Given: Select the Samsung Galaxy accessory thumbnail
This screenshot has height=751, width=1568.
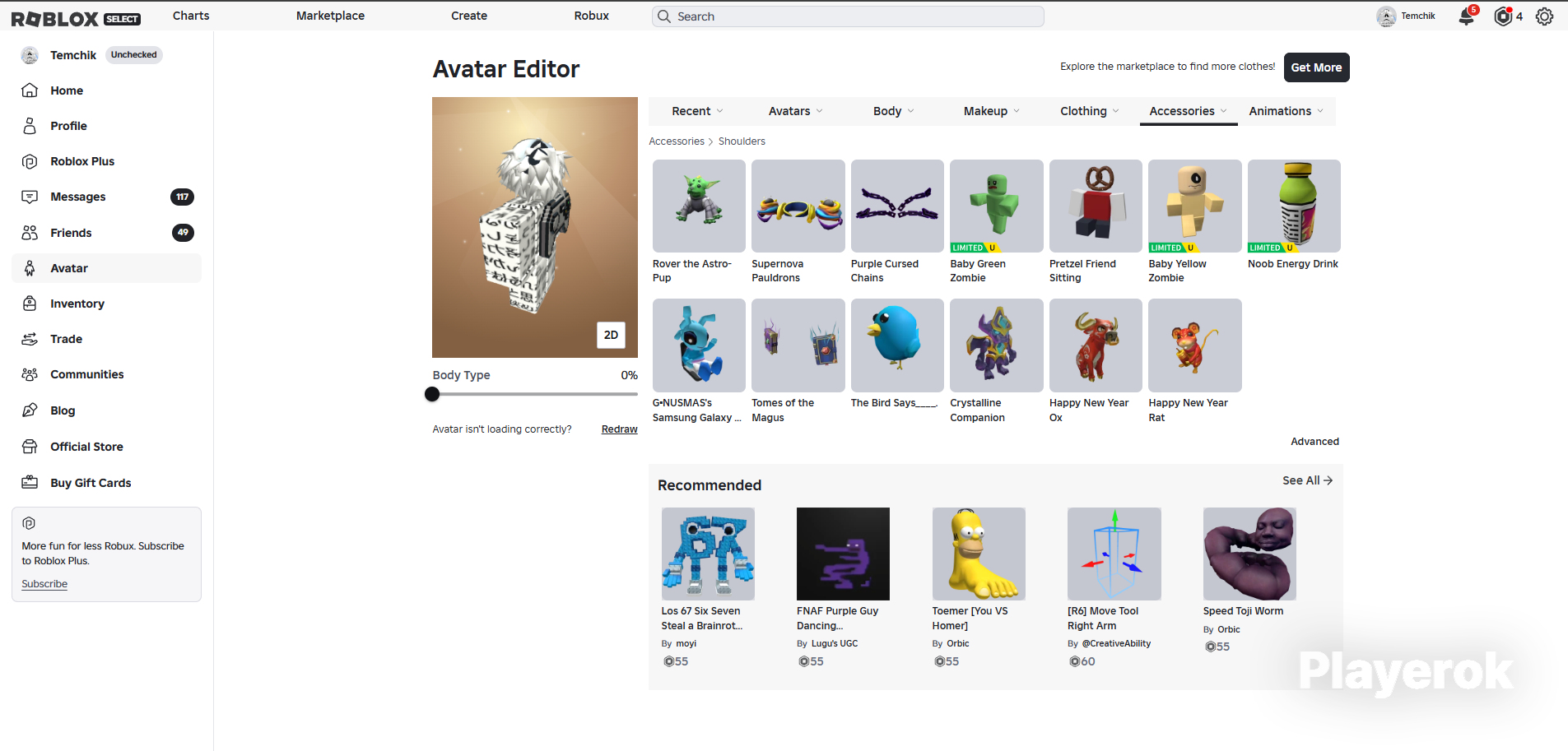Looking at the screenshot, I should click(699, 345).
